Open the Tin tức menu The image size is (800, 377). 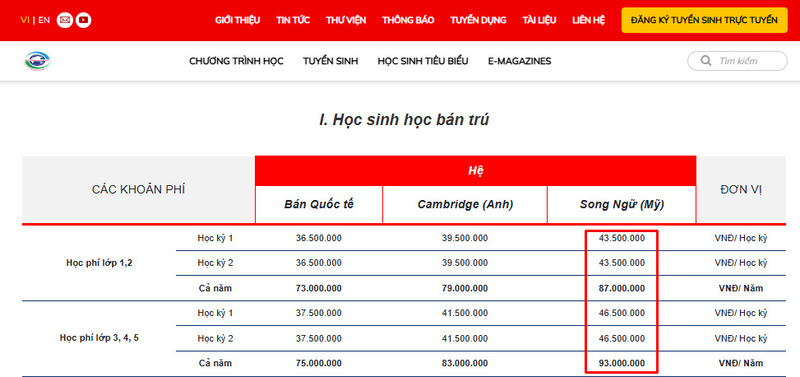click(293, 20)
